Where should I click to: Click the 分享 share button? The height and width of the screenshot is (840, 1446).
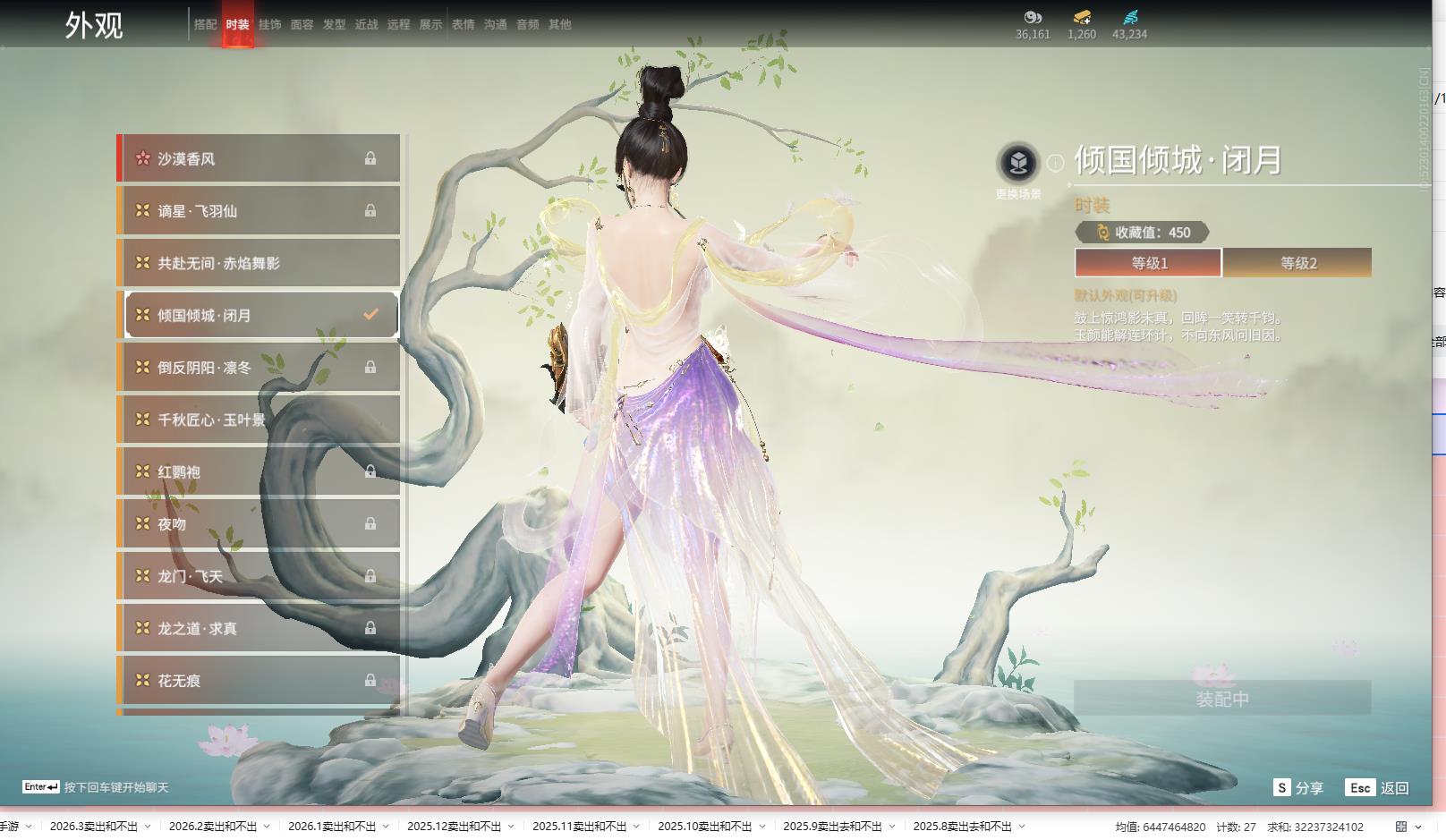[1298, 787]
